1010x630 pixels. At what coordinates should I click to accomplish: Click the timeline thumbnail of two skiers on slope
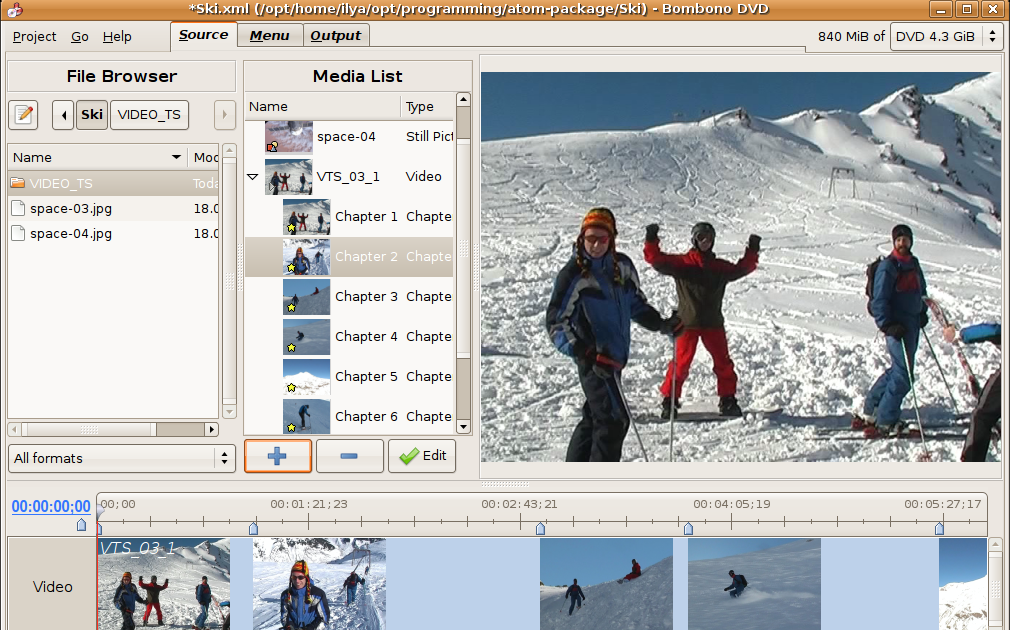click(606, 584)
